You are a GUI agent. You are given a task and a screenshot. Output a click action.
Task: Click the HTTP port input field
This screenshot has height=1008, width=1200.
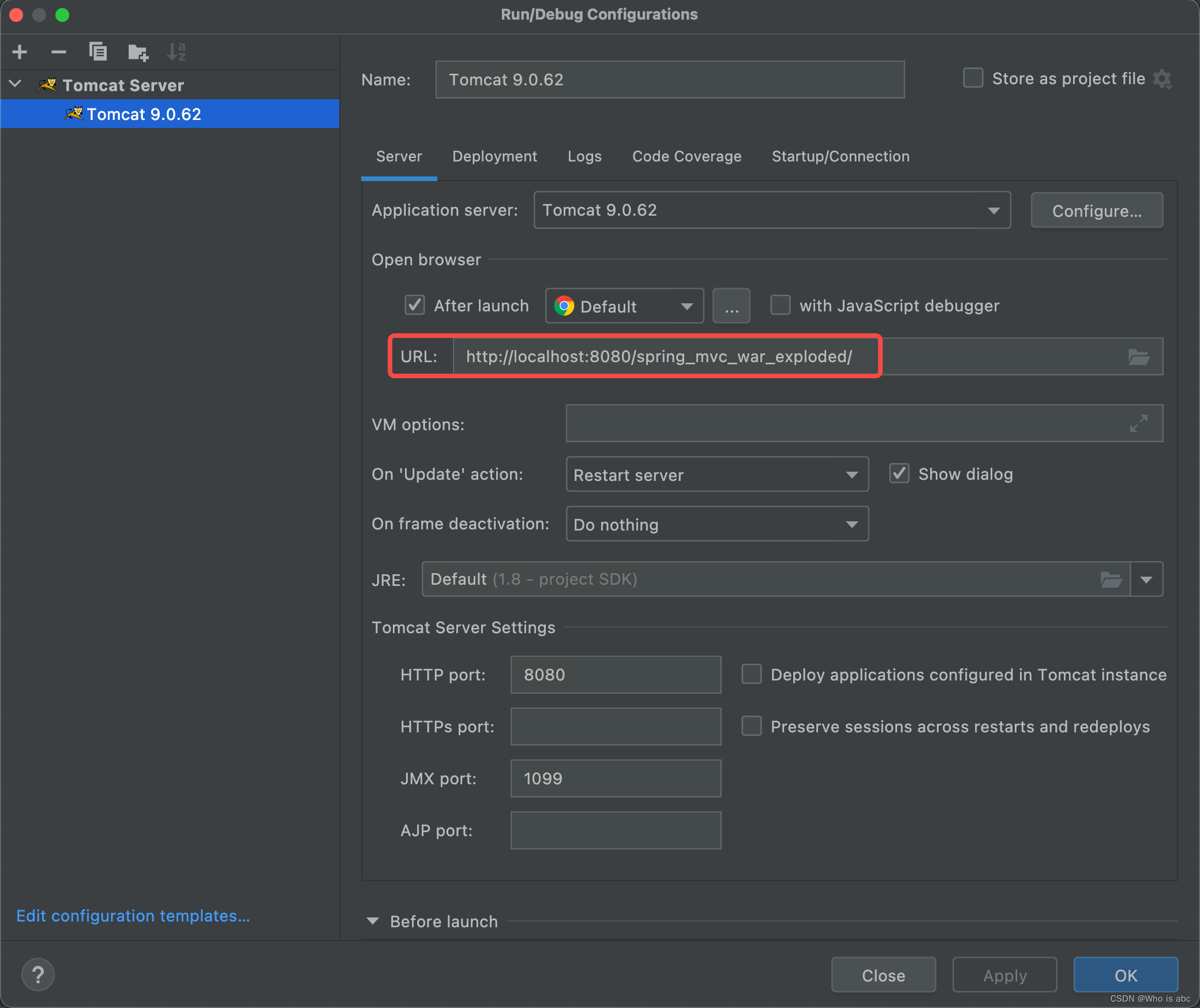[615, 675]
